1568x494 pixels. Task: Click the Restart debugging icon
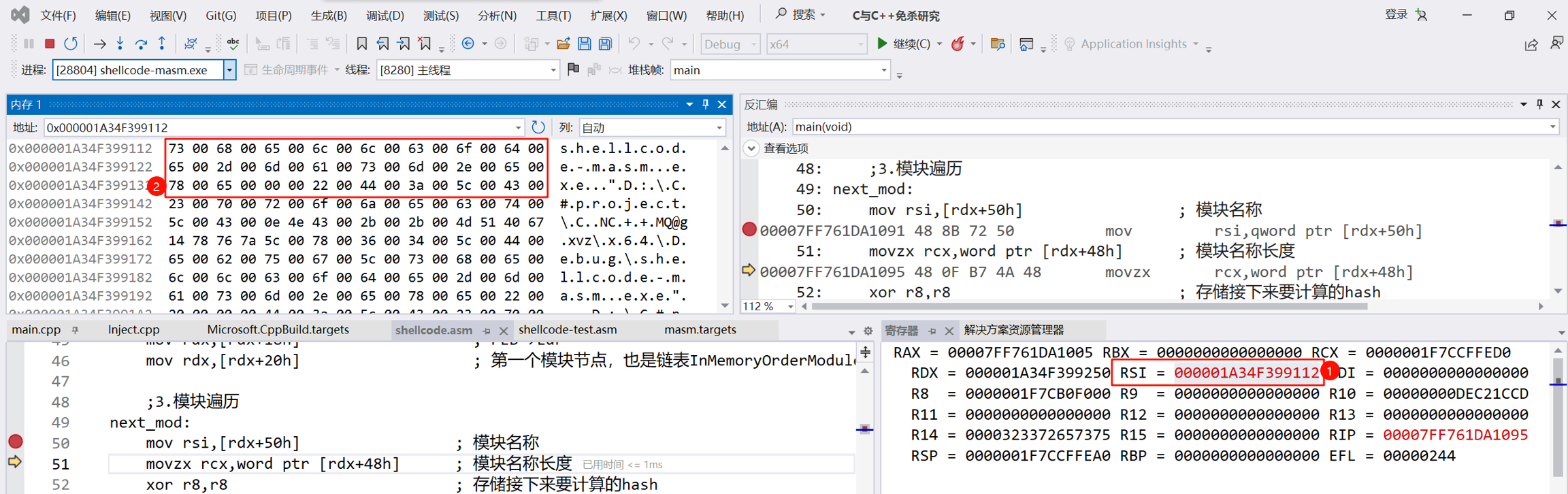71,44
